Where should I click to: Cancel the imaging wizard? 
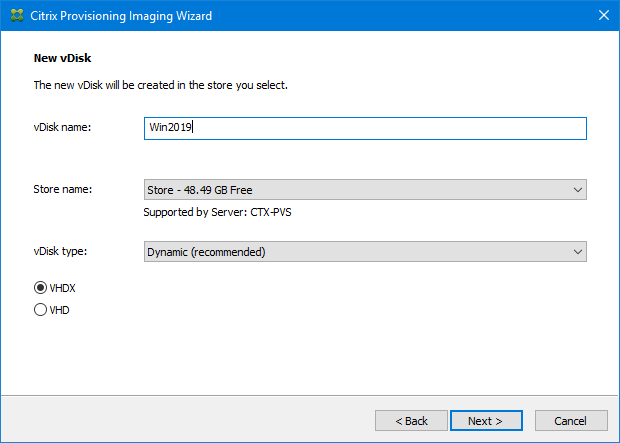tap(571, 420)
